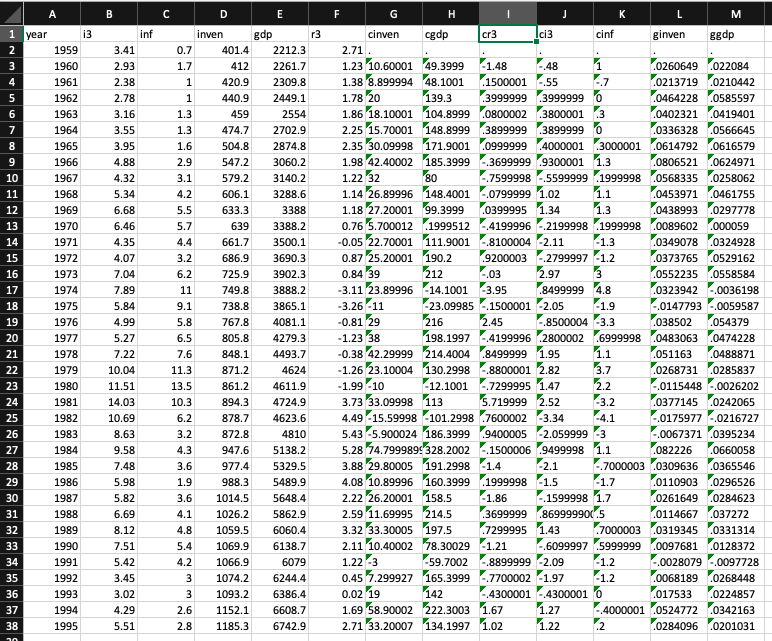Select column F header
Viewport: 772px width, 641px height.
337,14
